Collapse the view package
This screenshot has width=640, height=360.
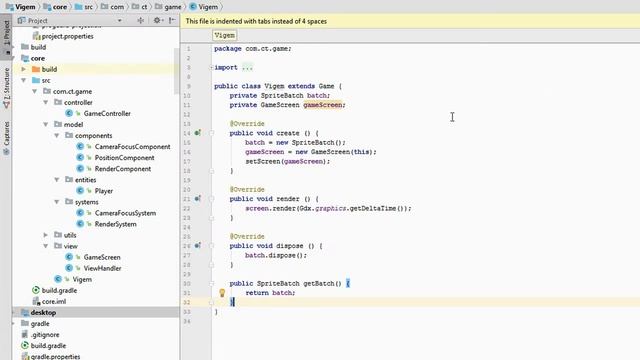(46, 246)
